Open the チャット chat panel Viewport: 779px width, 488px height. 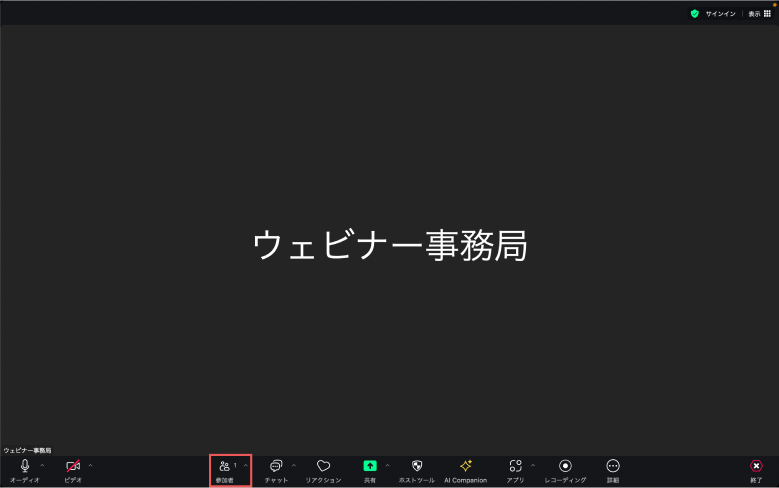point(276,467)
